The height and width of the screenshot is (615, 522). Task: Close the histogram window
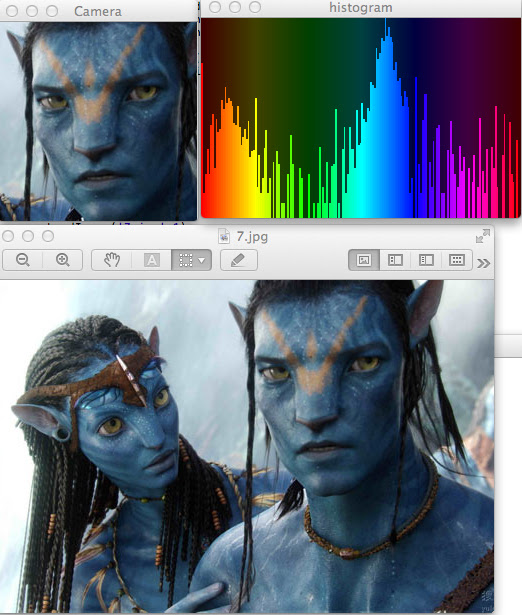[215, 7]
